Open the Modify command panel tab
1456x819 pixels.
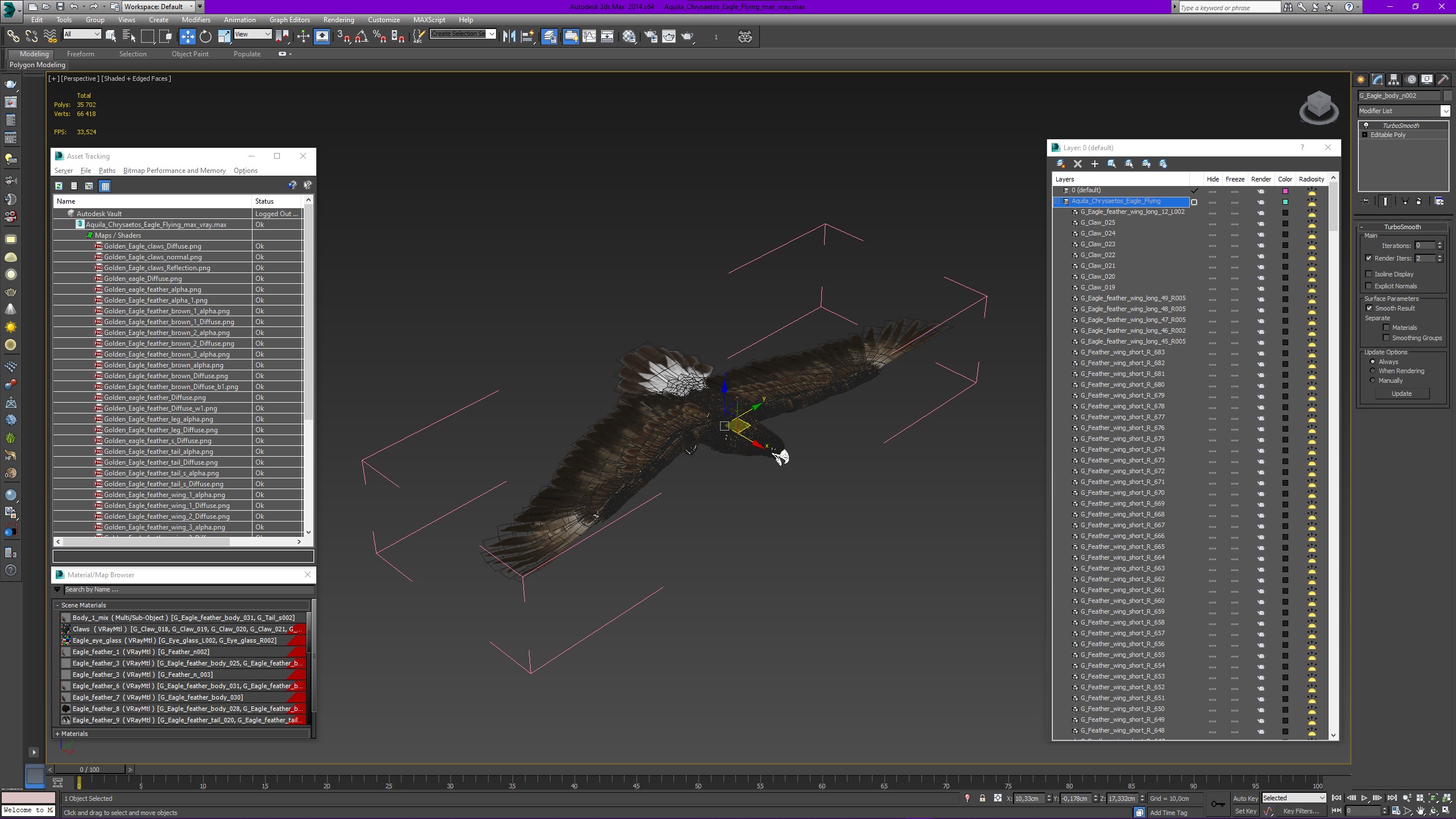point(1377,80)
